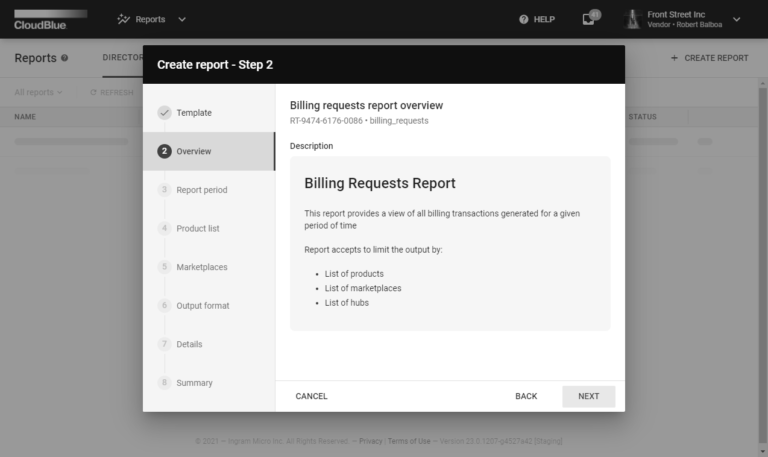Click the List of hubs bullet
768x457 pixels.
[x=346, y=303]
